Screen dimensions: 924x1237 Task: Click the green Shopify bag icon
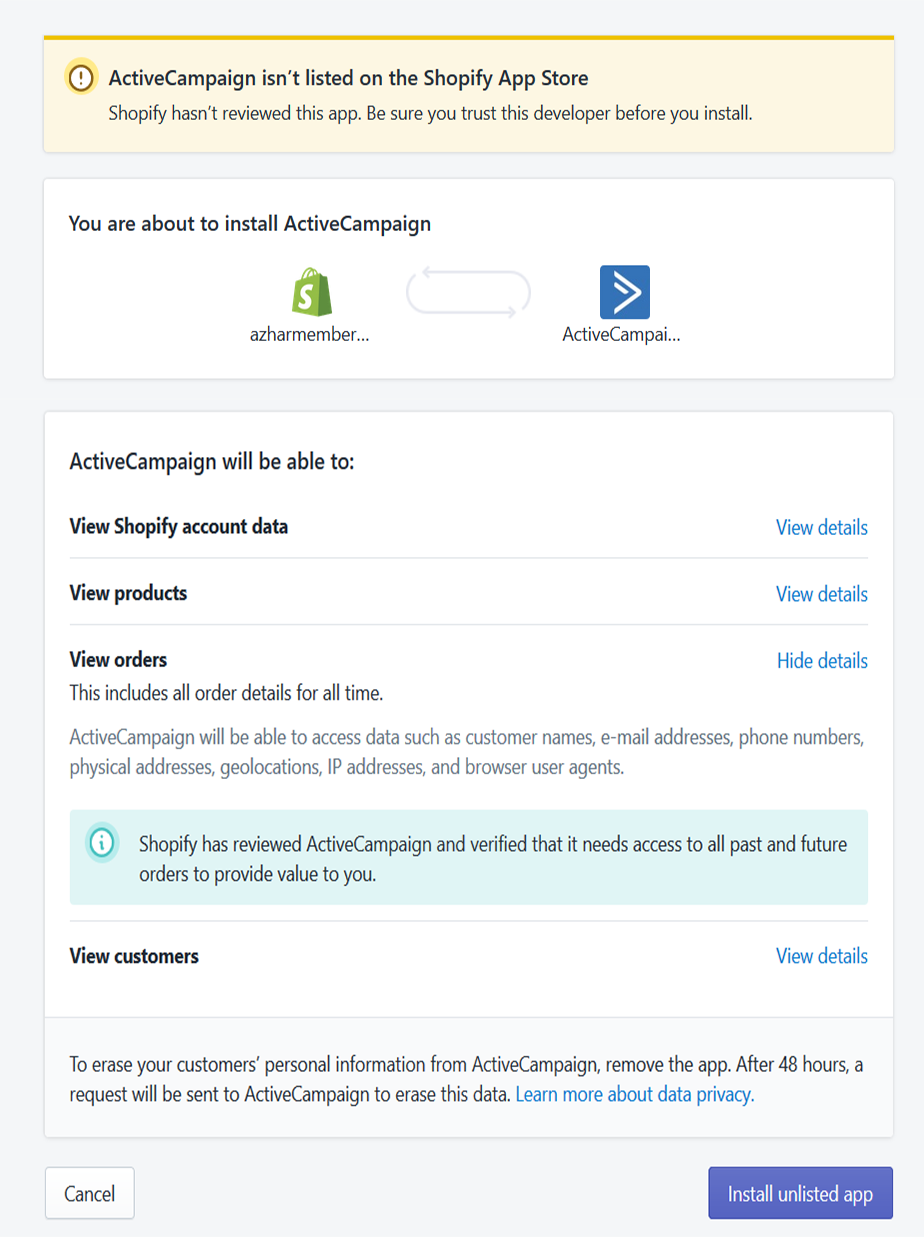[311, 292]
